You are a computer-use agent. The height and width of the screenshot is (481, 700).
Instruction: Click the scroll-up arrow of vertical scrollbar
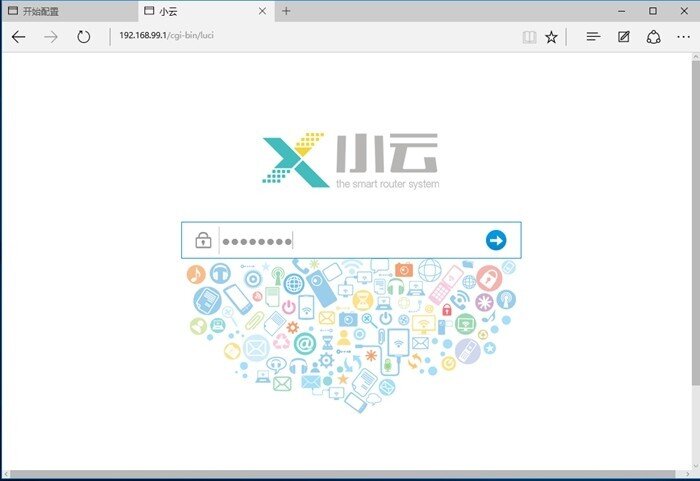click(x=696, y=57)
